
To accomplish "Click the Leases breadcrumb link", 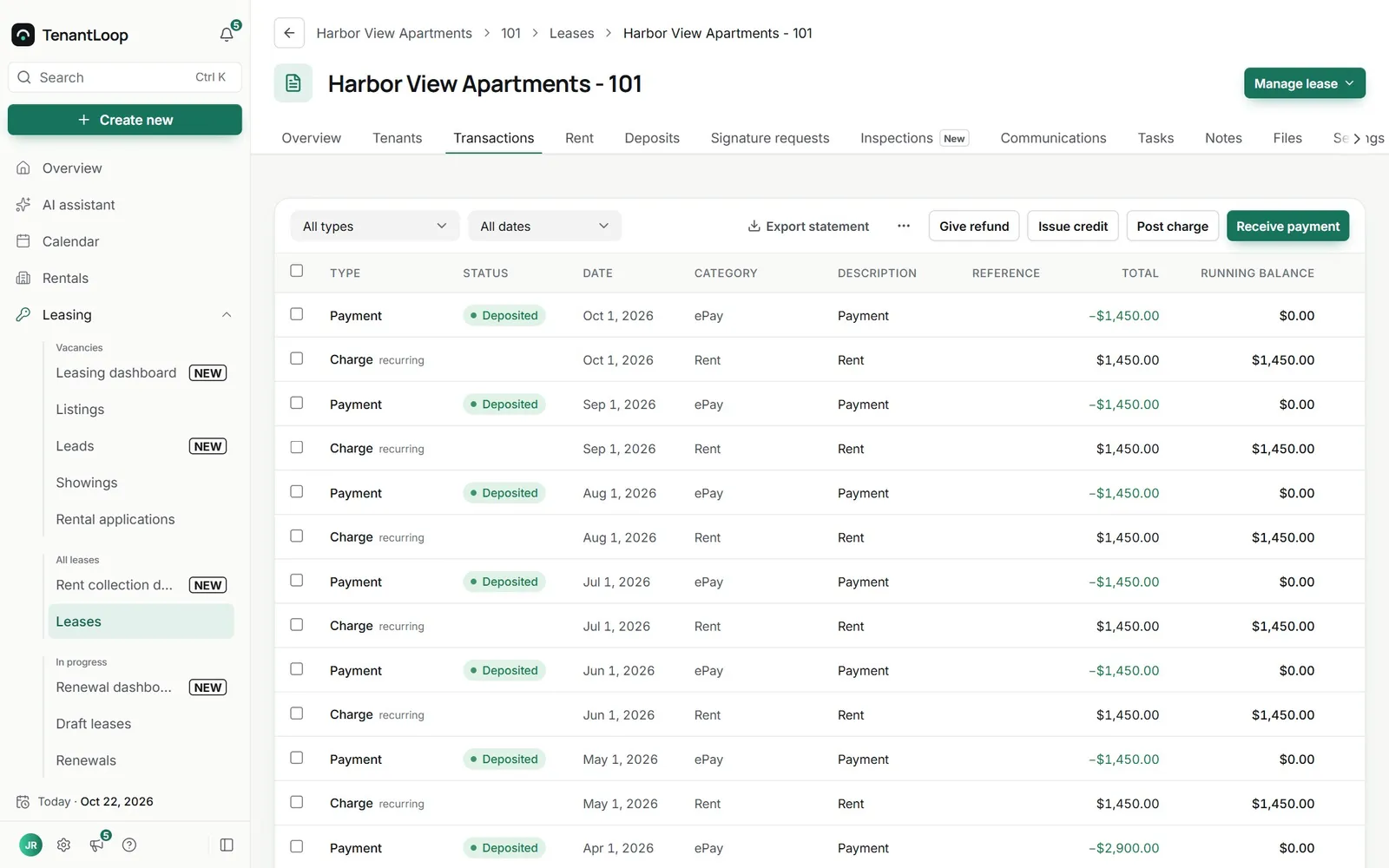I will 571,33.
